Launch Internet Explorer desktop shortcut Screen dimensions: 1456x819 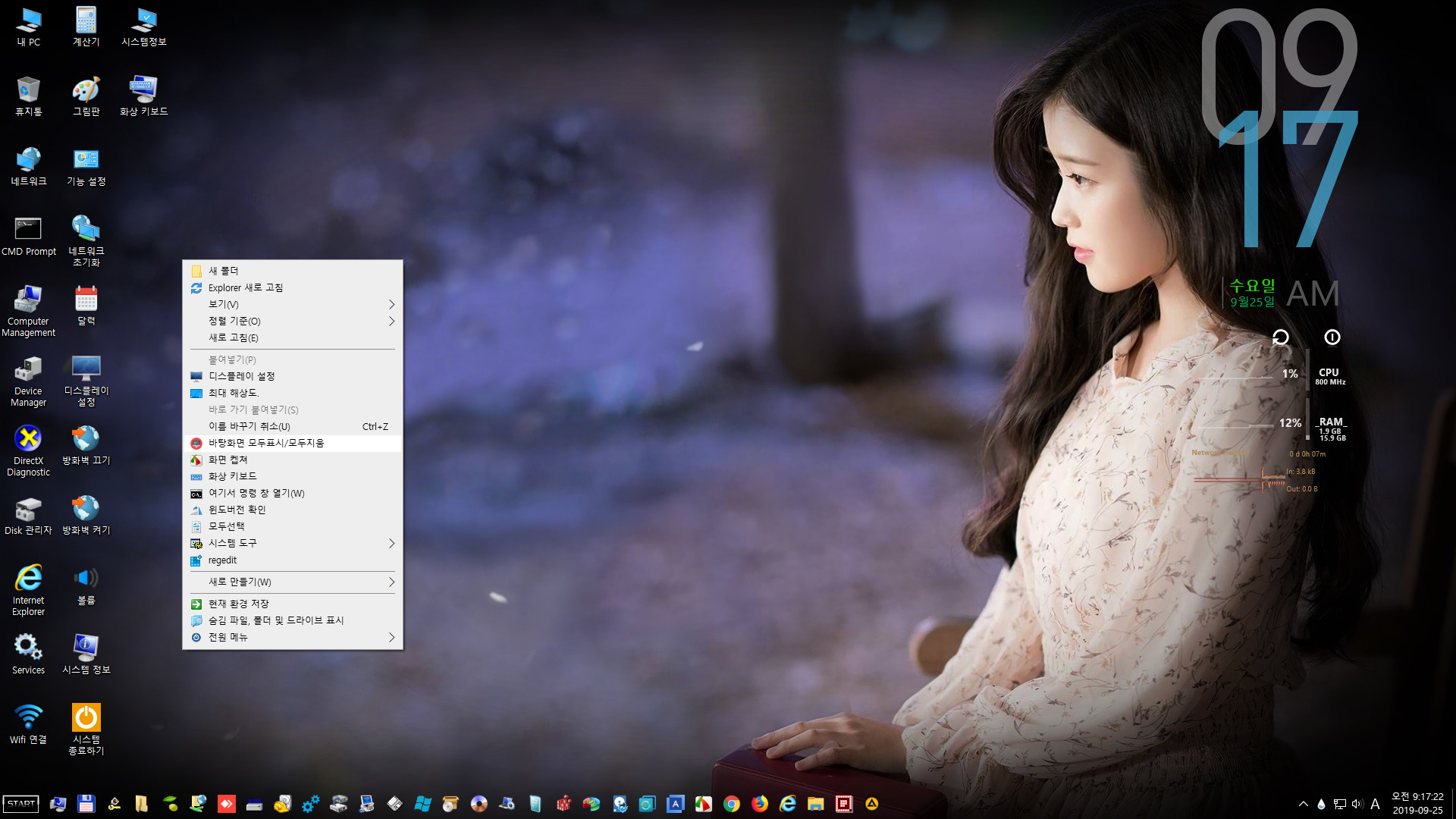[x=29, y=590]
